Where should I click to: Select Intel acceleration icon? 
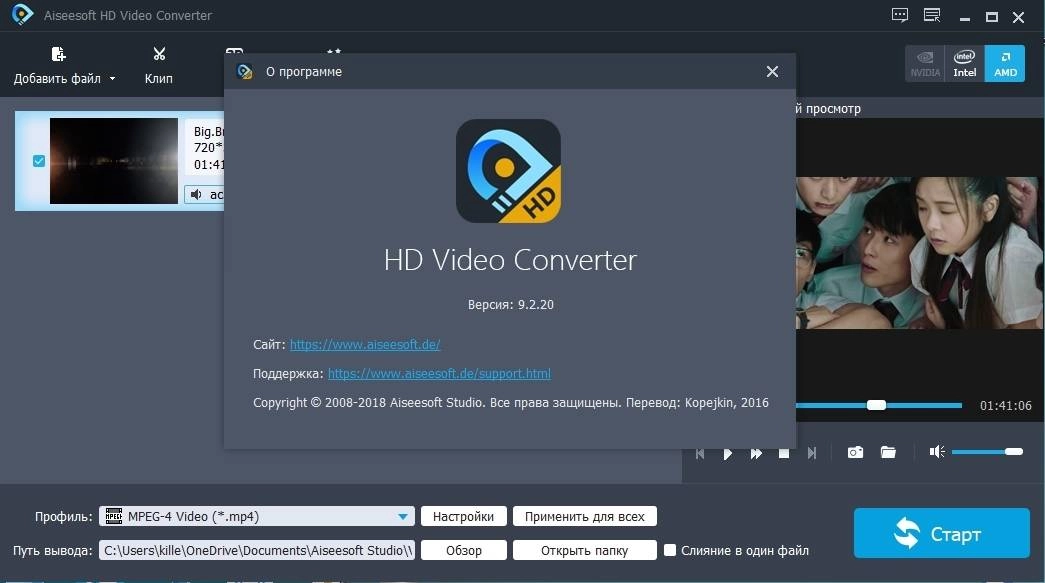[964, 63]
